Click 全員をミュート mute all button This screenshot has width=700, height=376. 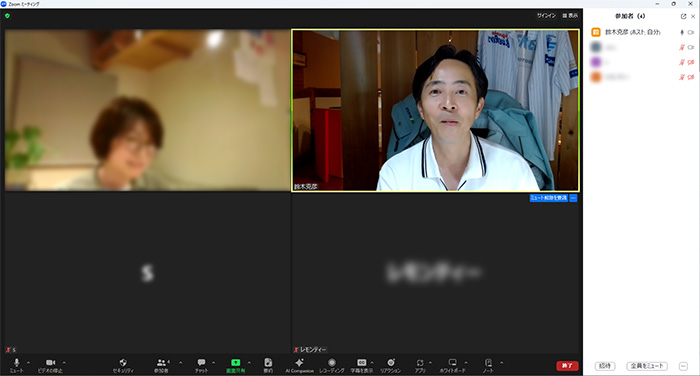(647, 366)
